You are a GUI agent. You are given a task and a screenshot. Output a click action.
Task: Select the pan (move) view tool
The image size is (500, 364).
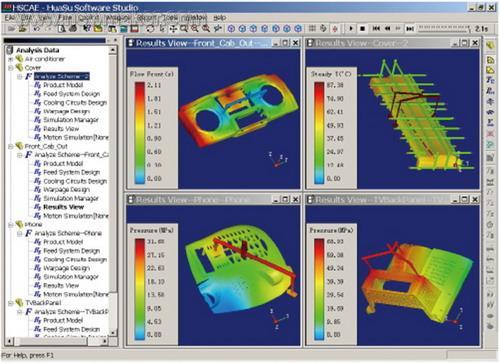tap(173, 29)
